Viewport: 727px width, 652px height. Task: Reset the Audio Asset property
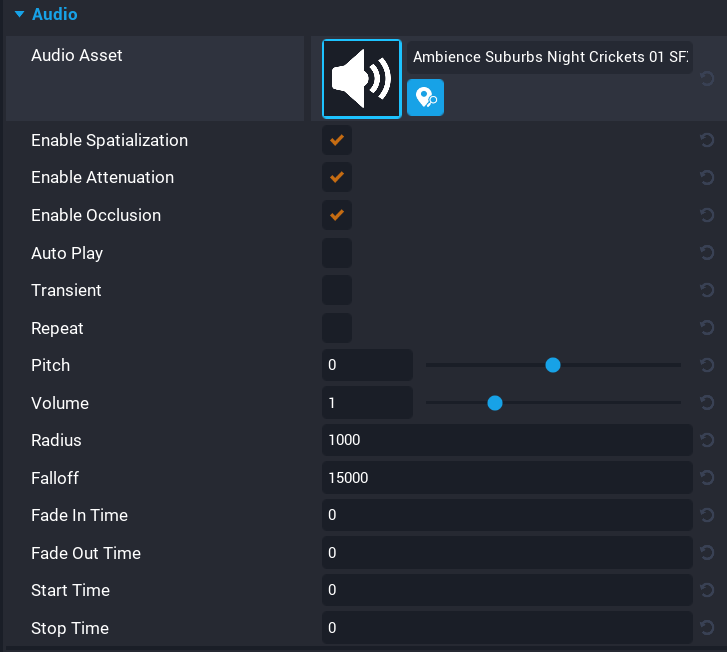coord(707,79)
